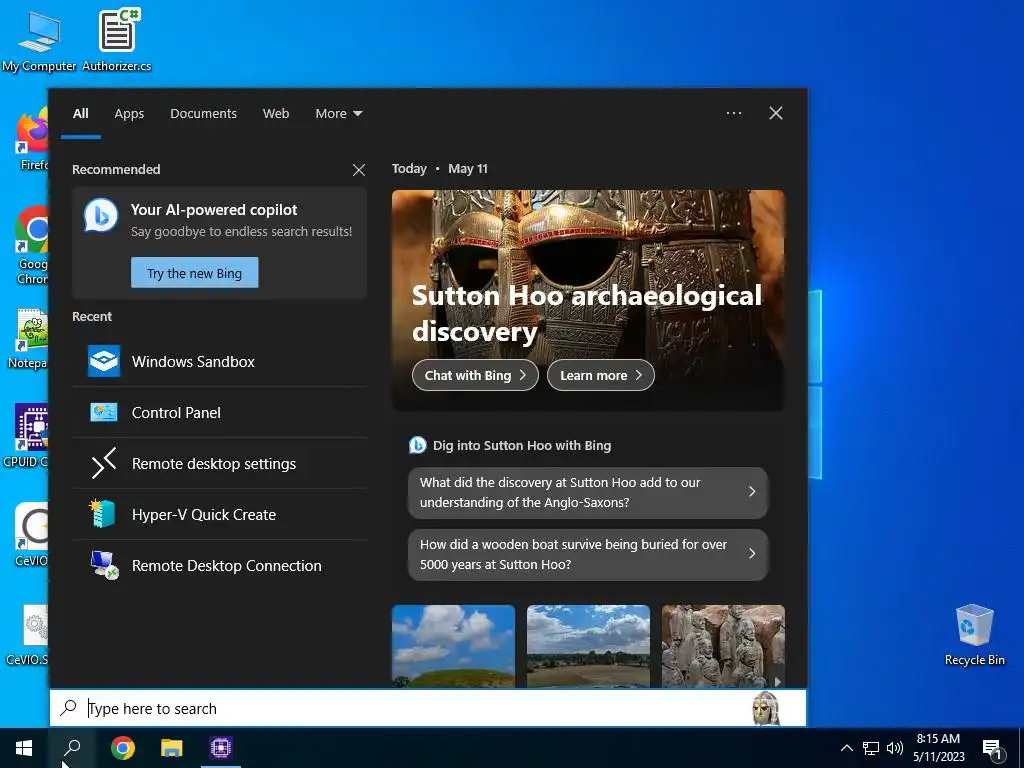Image resolution: width=1024 pixels, height=768 pixels.
Task: Click the helmet icon in search box
Action: pos(765,709)
